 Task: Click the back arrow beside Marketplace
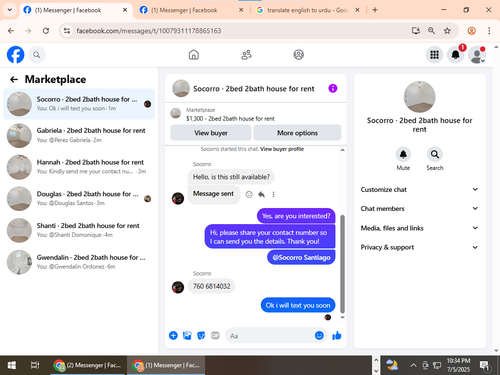[x=14, y=79]
